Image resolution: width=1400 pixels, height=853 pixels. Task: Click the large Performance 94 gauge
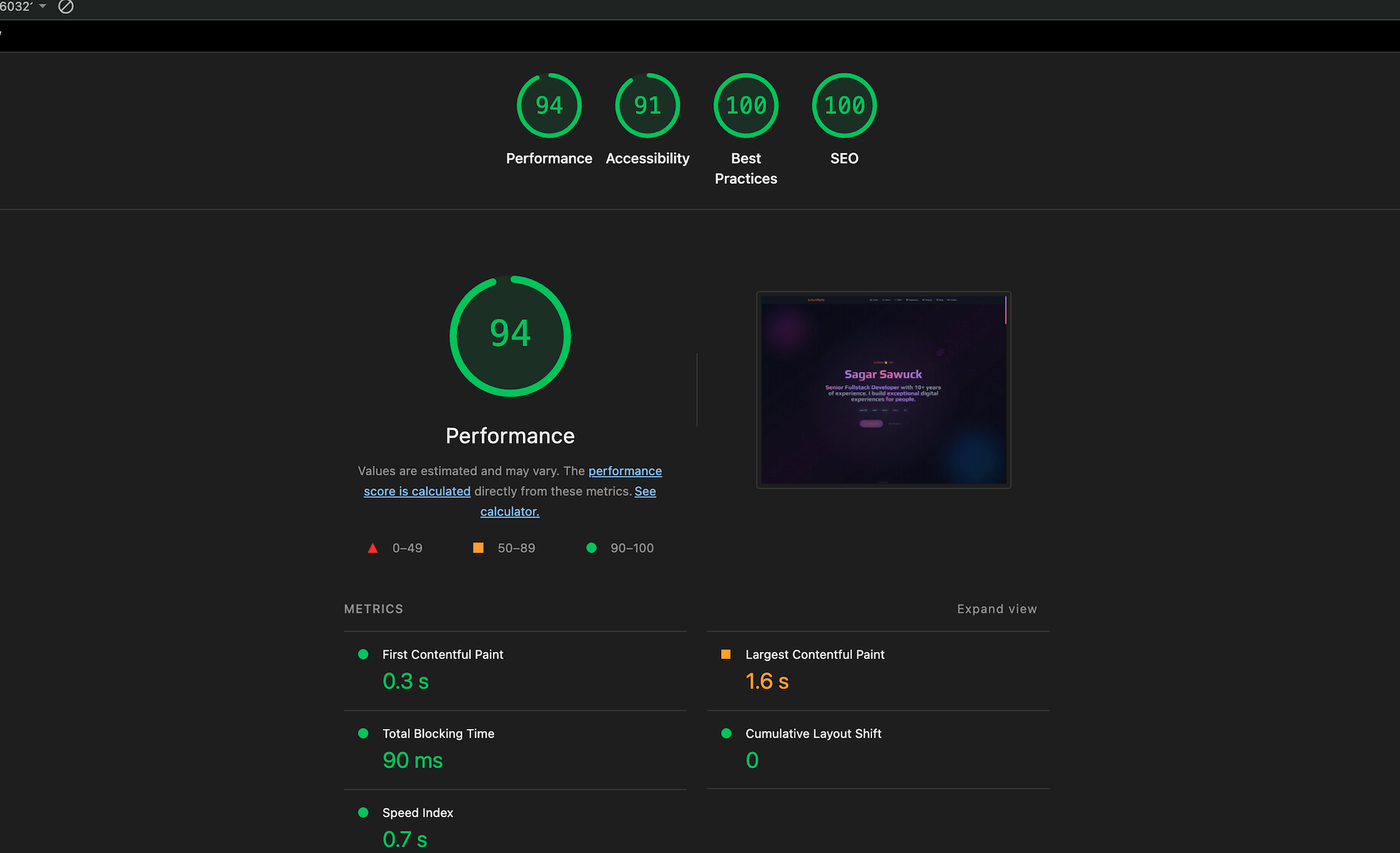pos(510,336)
